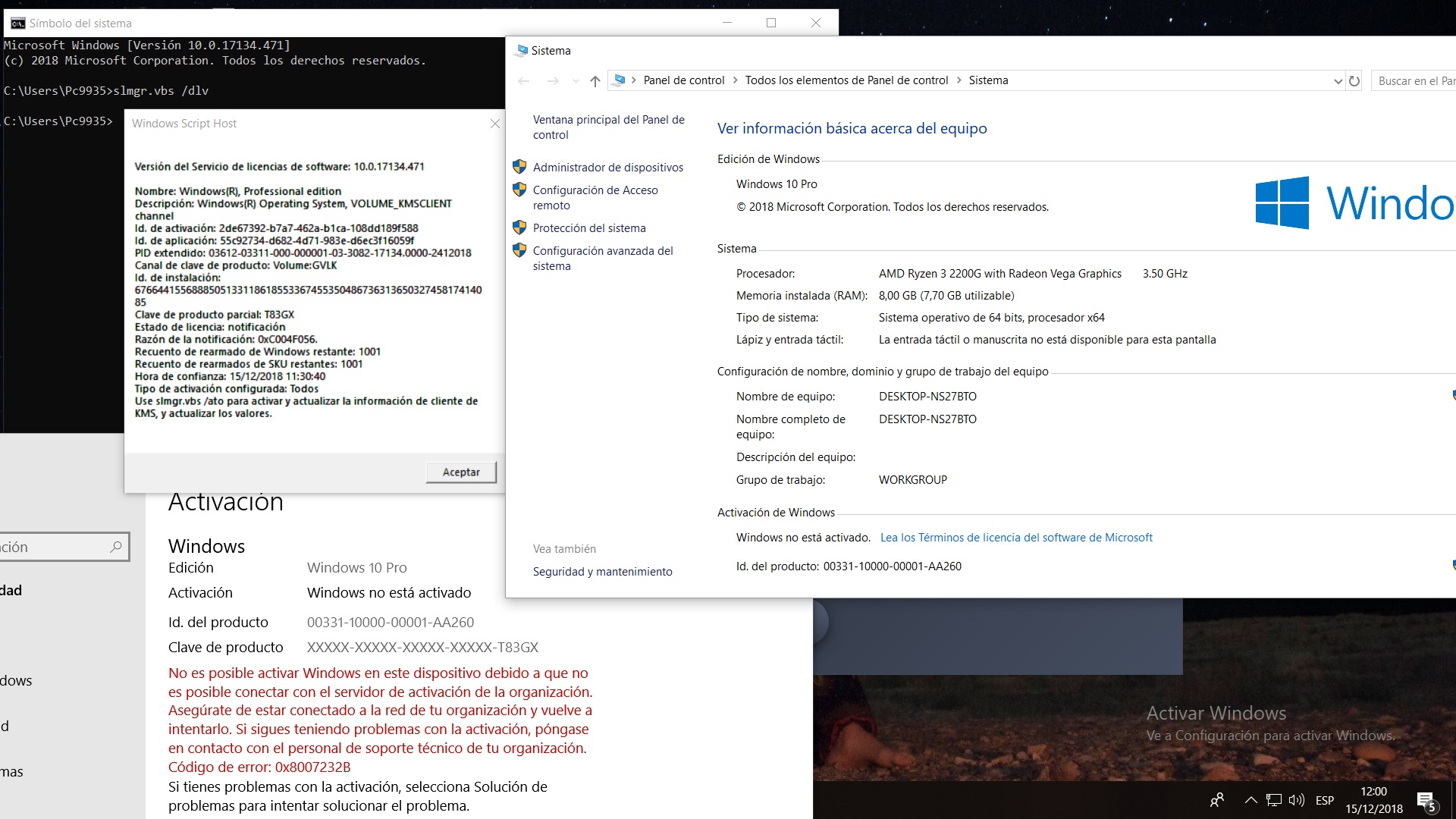Select DESKTOP-NS27BTO next to Nombre de equipo

927,396
